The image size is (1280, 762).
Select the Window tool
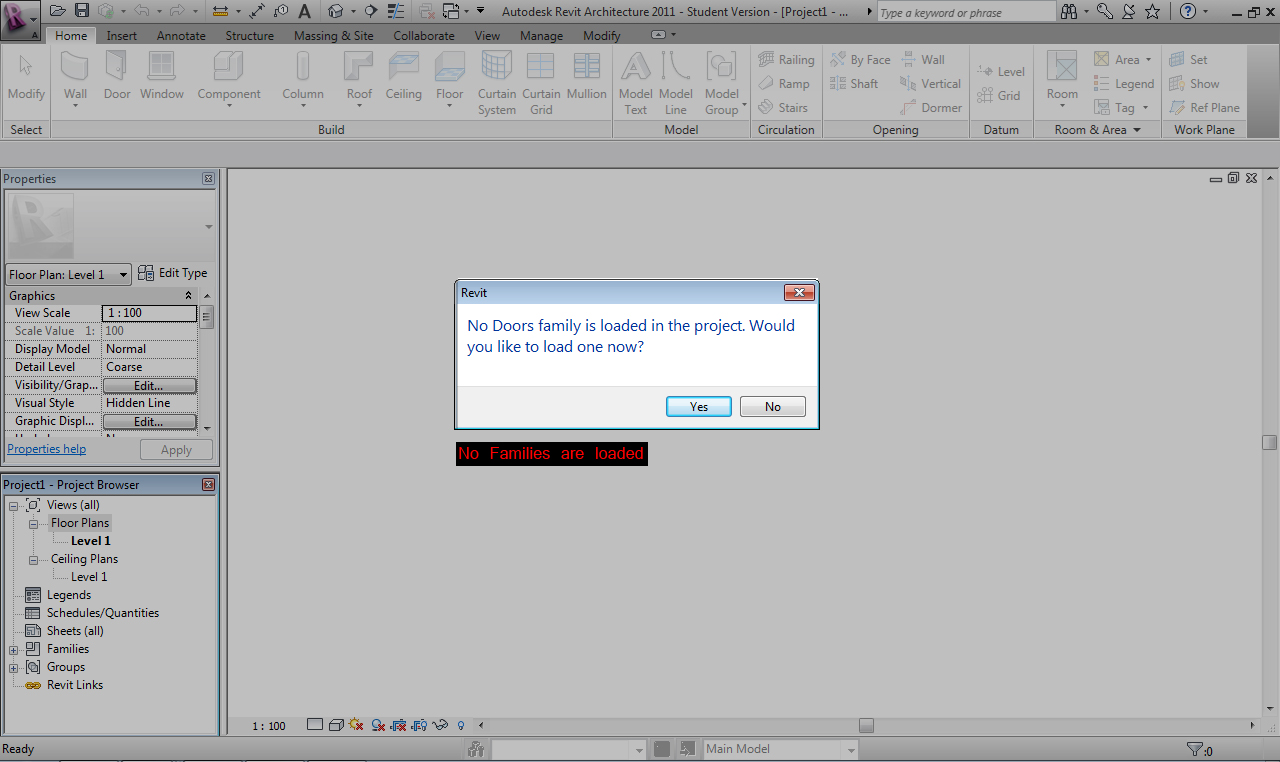click(x=162, y=78)
